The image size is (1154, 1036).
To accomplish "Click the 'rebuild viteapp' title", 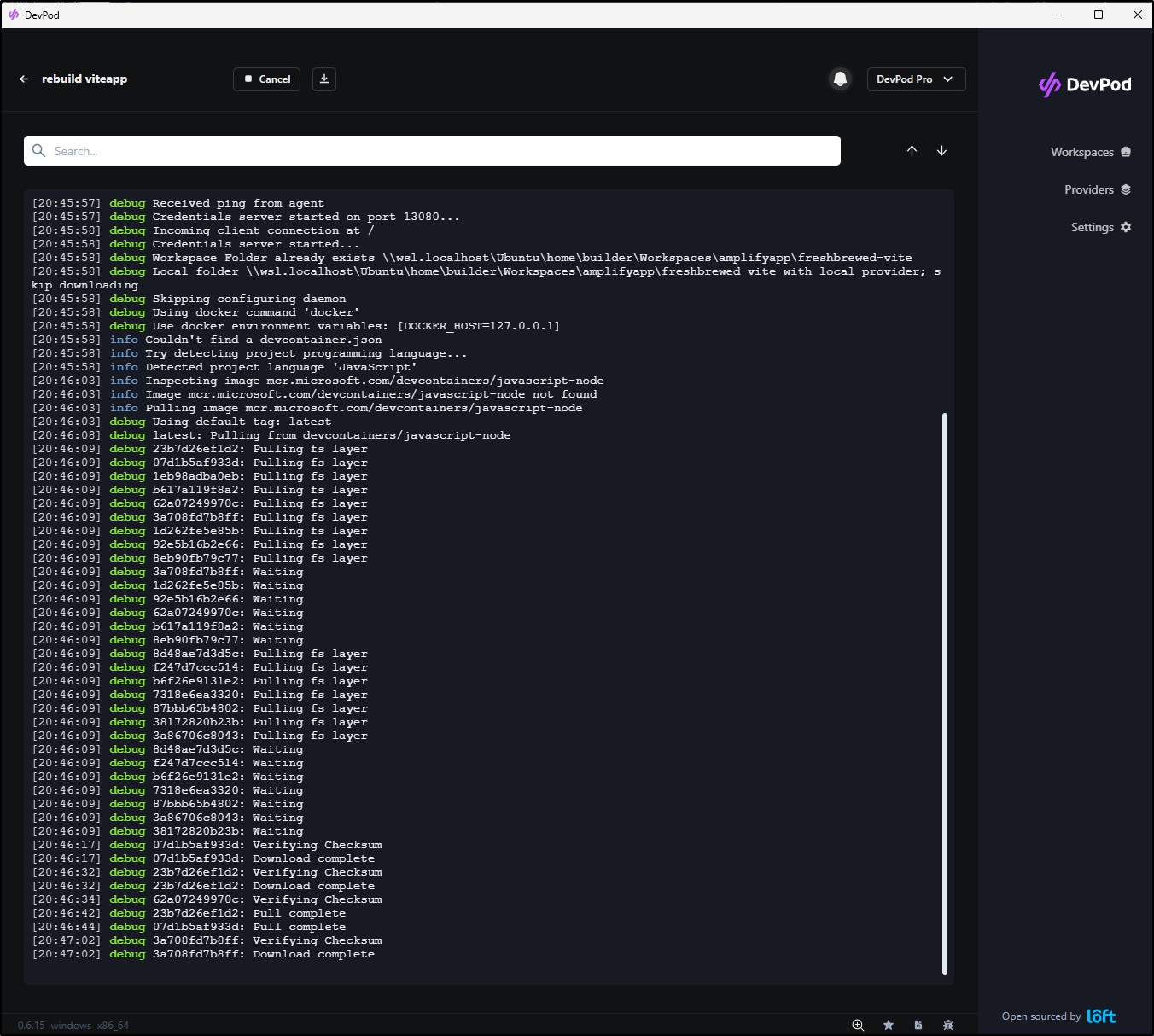I will pyautogui.click(x=85, y=79).
